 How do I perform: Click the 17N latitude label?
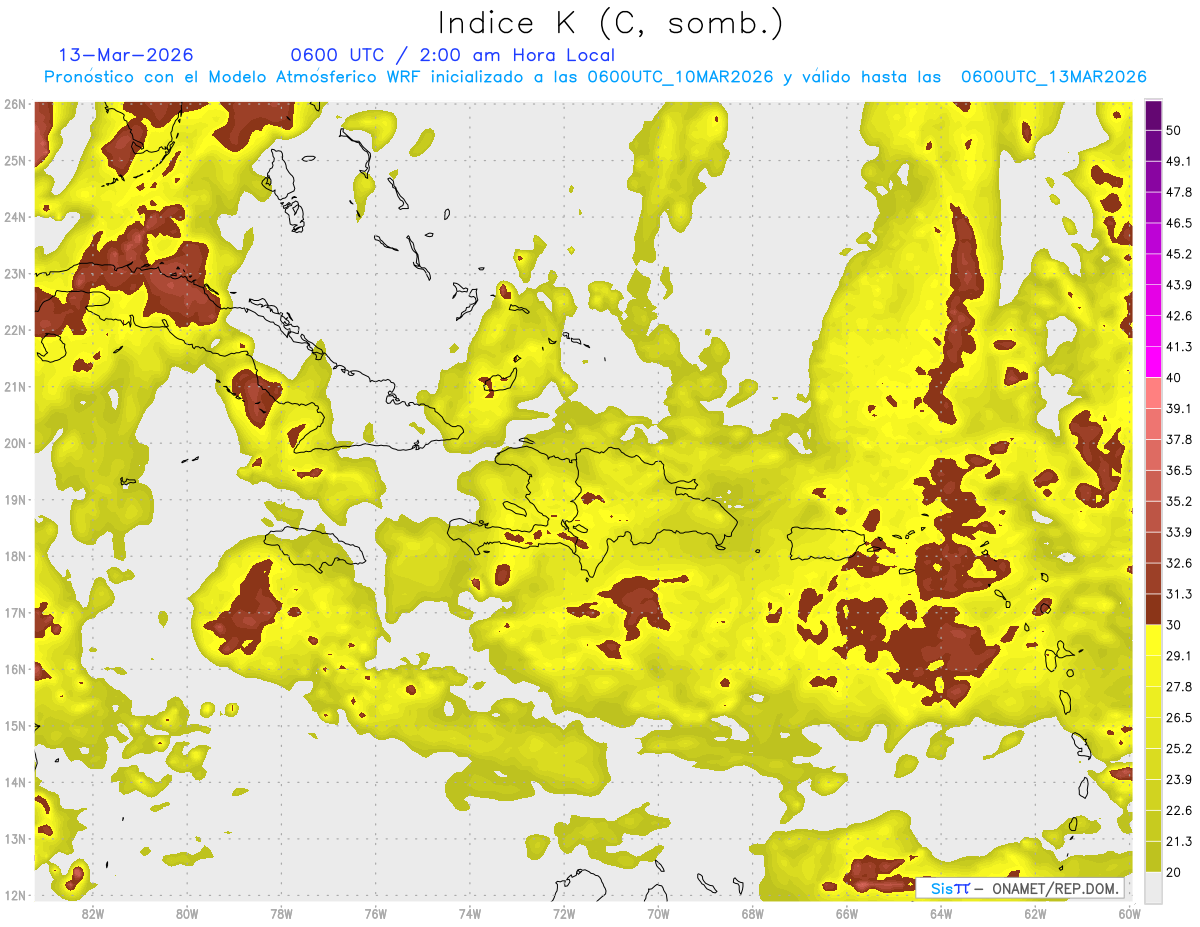[x=14, y=613]
